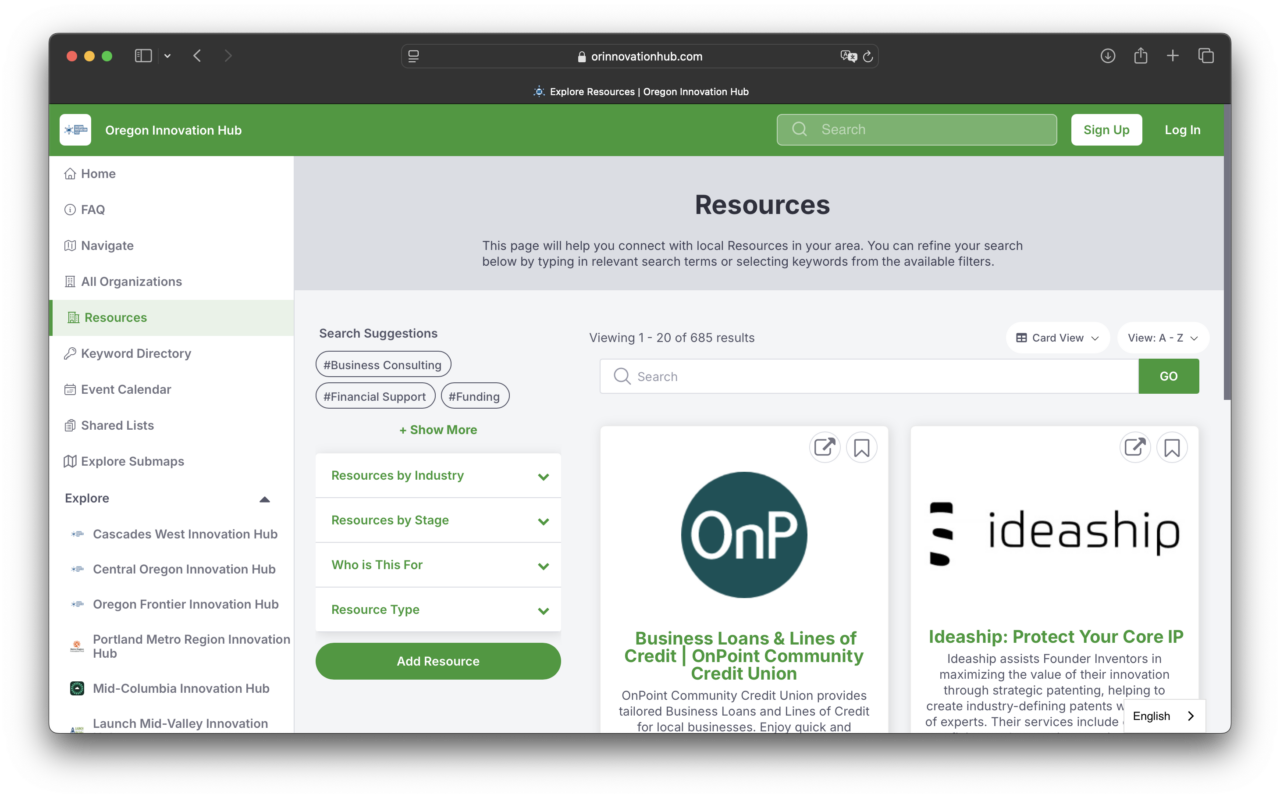
Task: Open Ideaship: Protect Your Core IP title
Action: (x=1056, y=637)
